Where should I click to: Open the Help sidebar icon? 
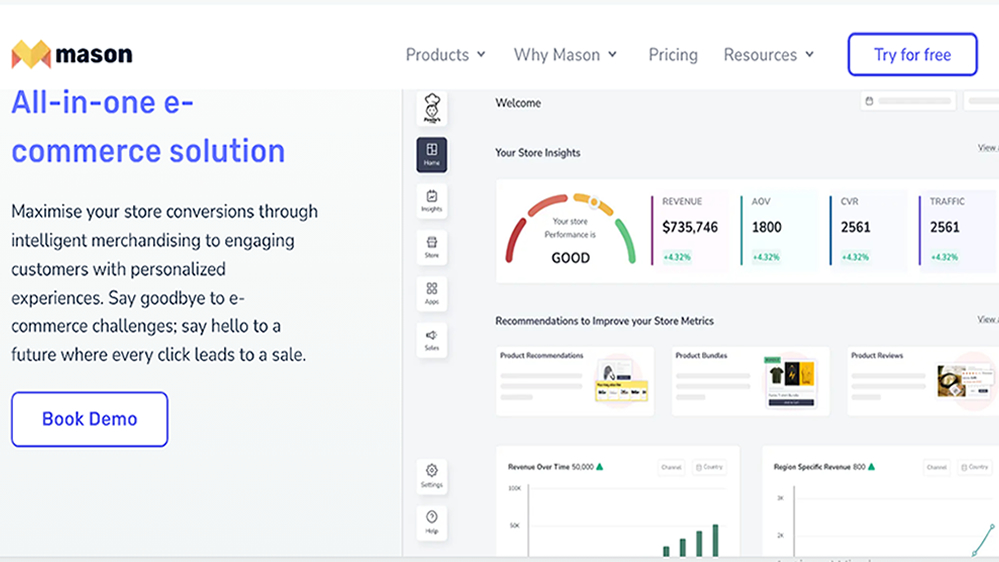pyautogui.click(x=432, y=522)
